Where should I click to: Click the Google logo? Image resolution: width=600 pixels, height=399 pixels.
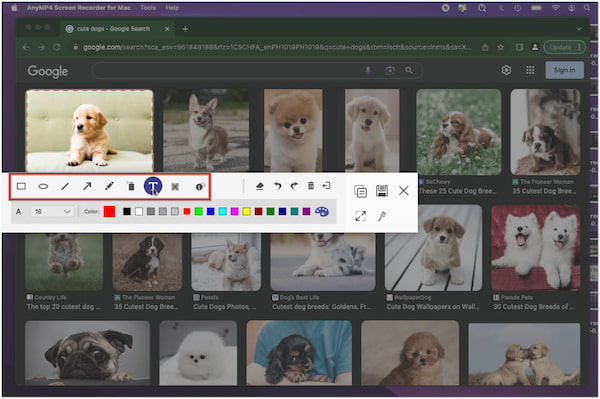click(48, 71)
